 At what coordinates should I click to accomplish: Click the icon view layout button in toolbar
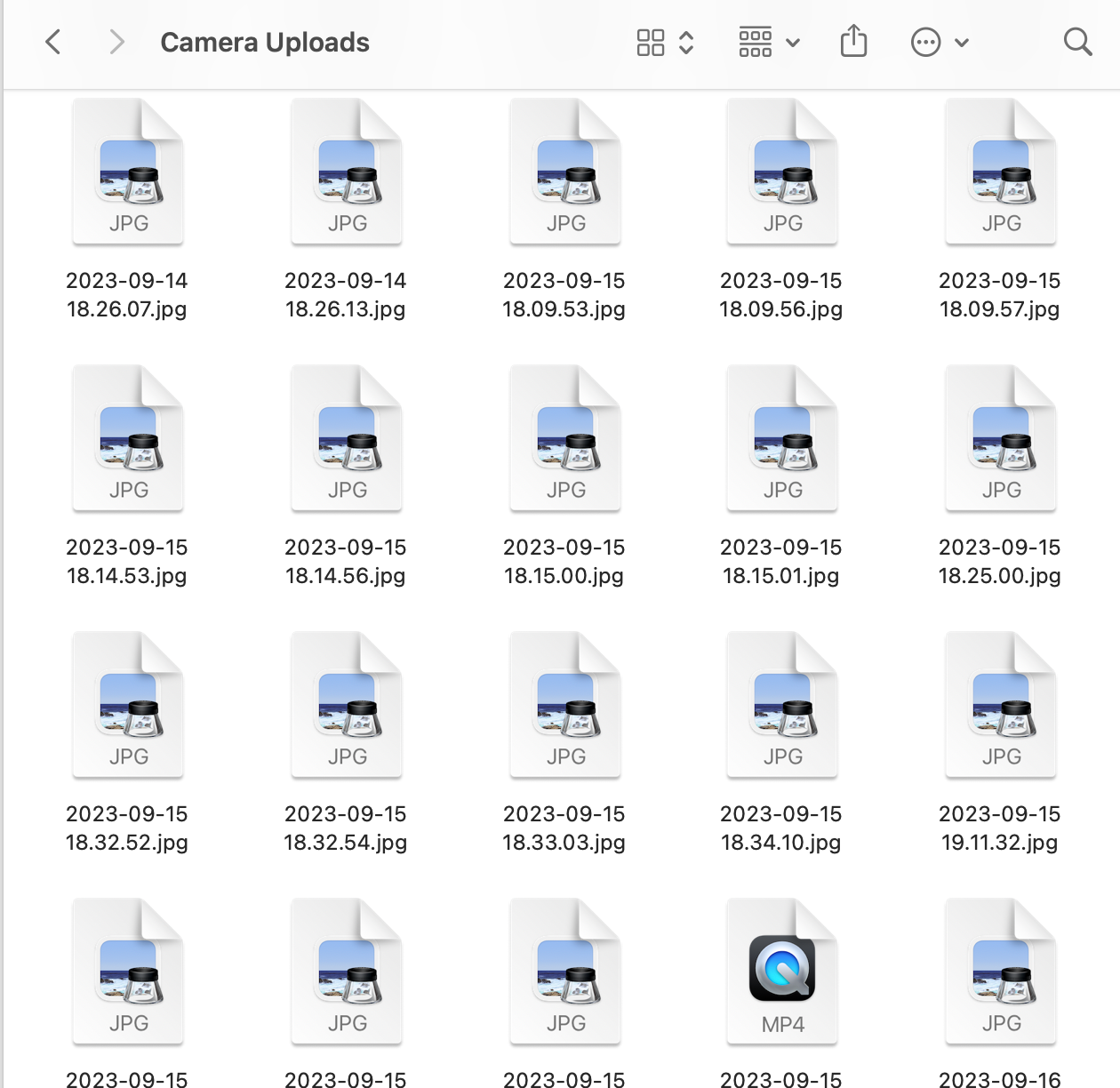[651, 41]
